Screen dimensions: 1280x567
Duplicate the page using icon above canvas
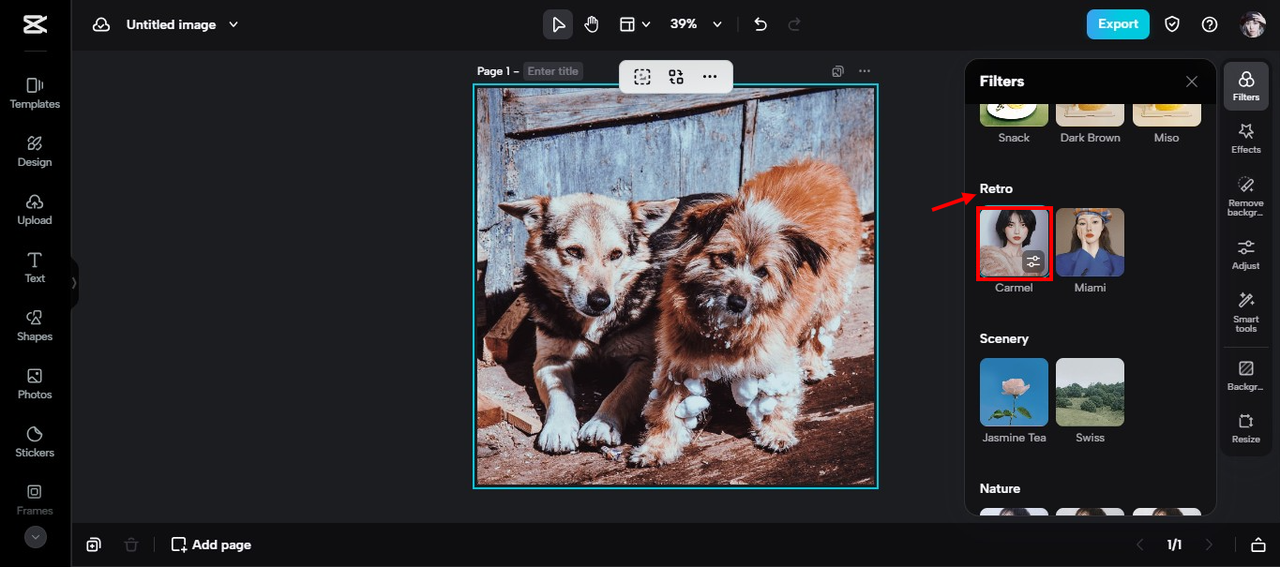838,71
